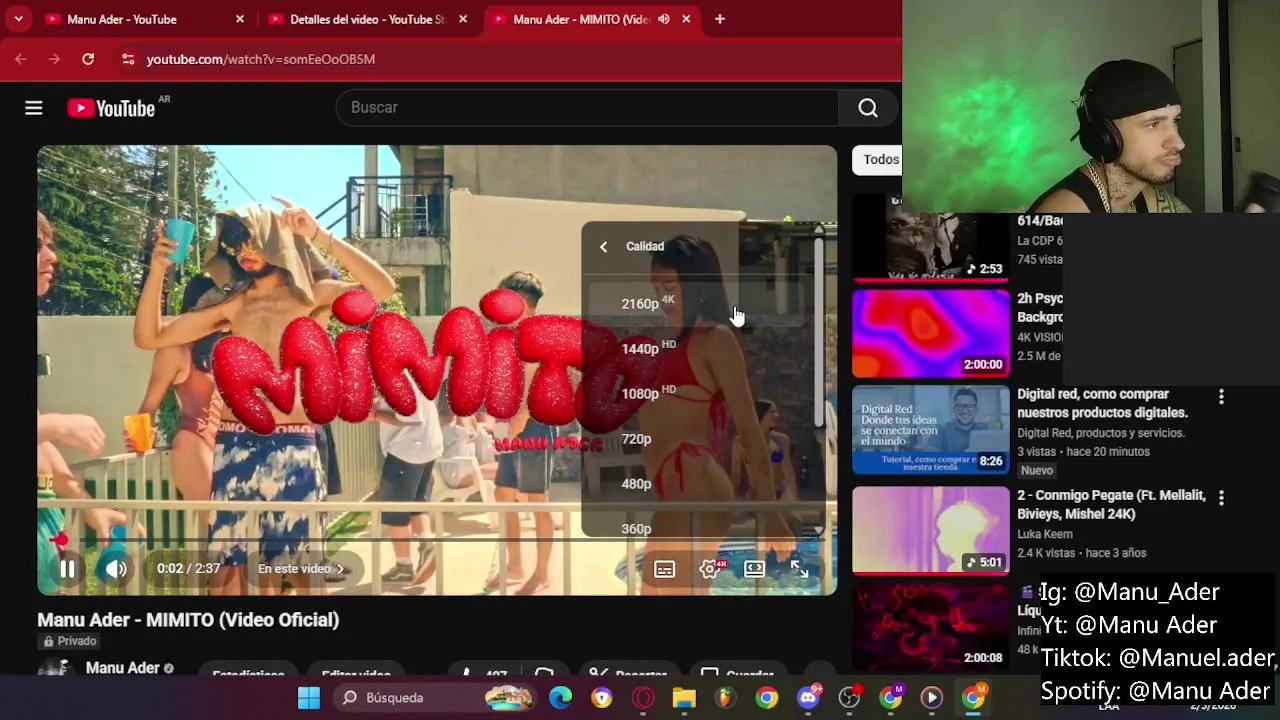Close the 'Detalles del video' tab
Viewport: 1280px width, 720px height.
(x=463, y=19)
